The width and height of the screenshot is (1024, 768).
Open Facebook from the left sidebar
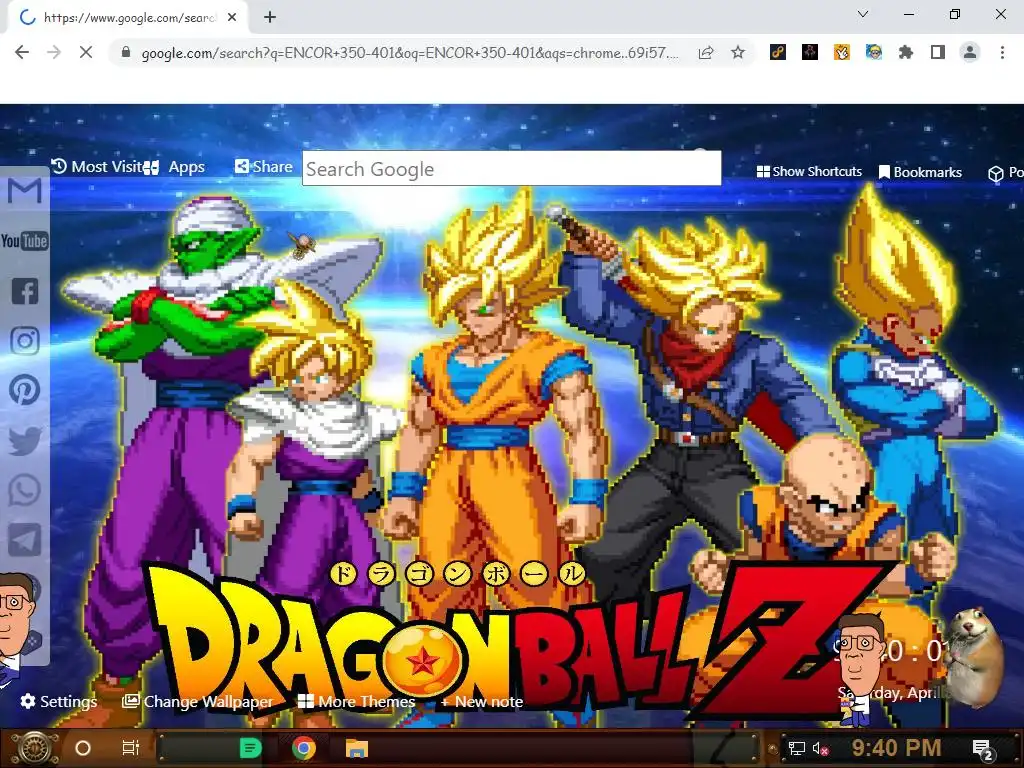pos(25,291)
